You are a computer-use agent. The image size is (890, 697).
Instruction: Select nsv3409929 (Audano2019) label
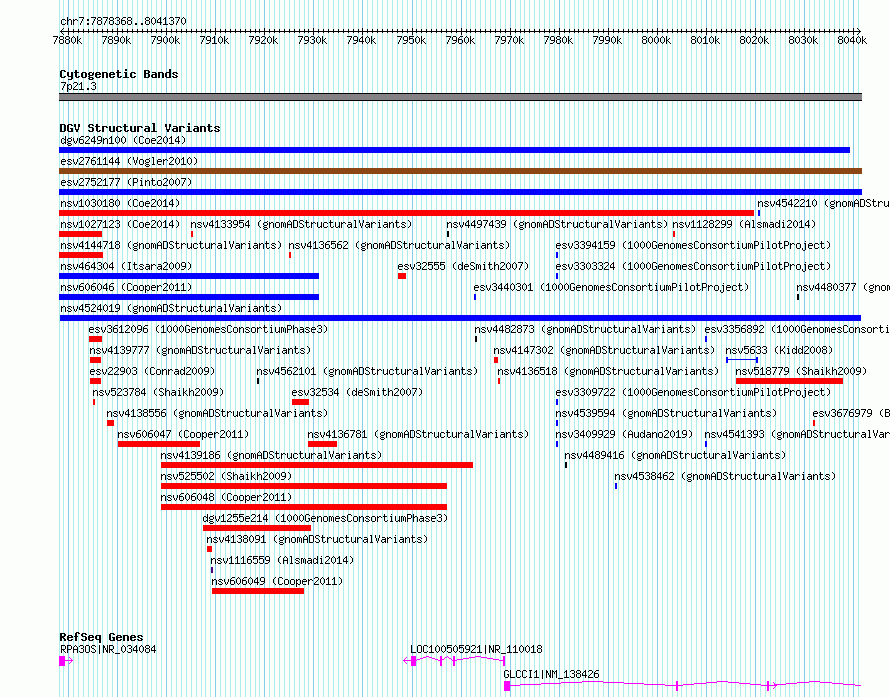624,434
